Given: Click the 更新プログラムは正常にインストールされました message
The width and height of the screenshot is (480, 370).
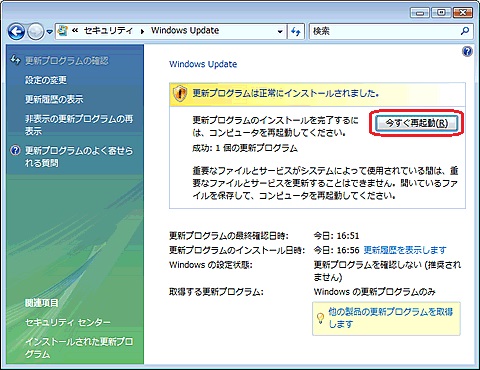Looking at the screenshot, I should tap(286, 93).
